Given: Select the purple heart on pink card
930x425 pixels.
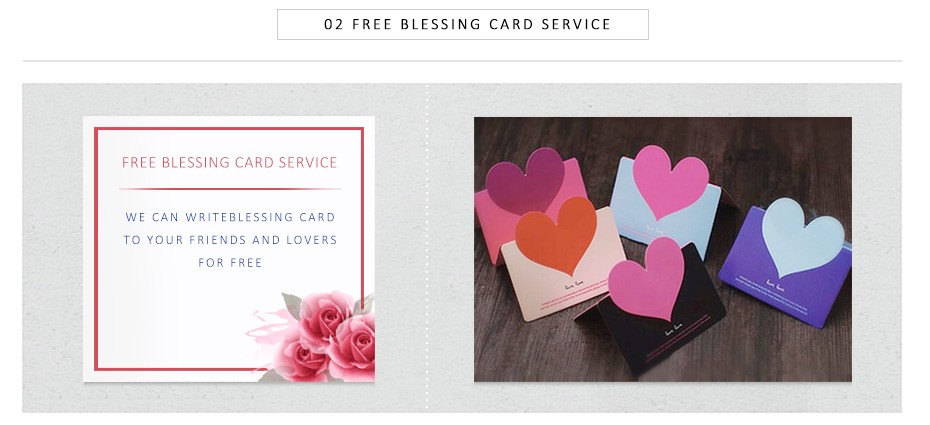Looking at the screenshot, I should coord(525,181).
